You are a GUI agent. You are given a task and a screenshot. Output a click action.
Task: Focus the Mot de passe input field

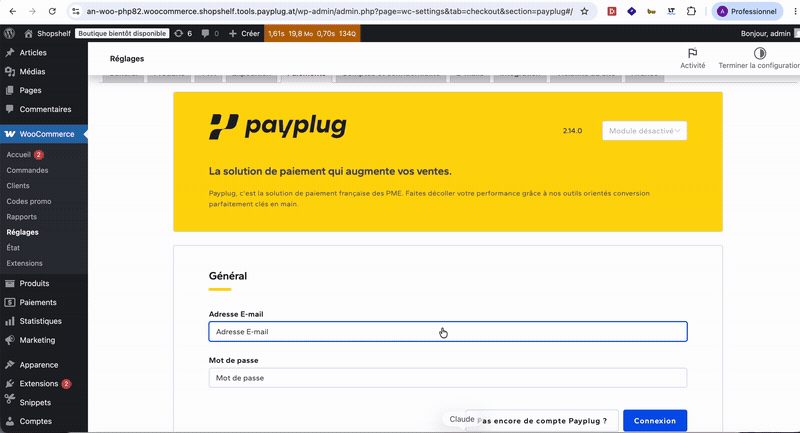pos(448,378)
